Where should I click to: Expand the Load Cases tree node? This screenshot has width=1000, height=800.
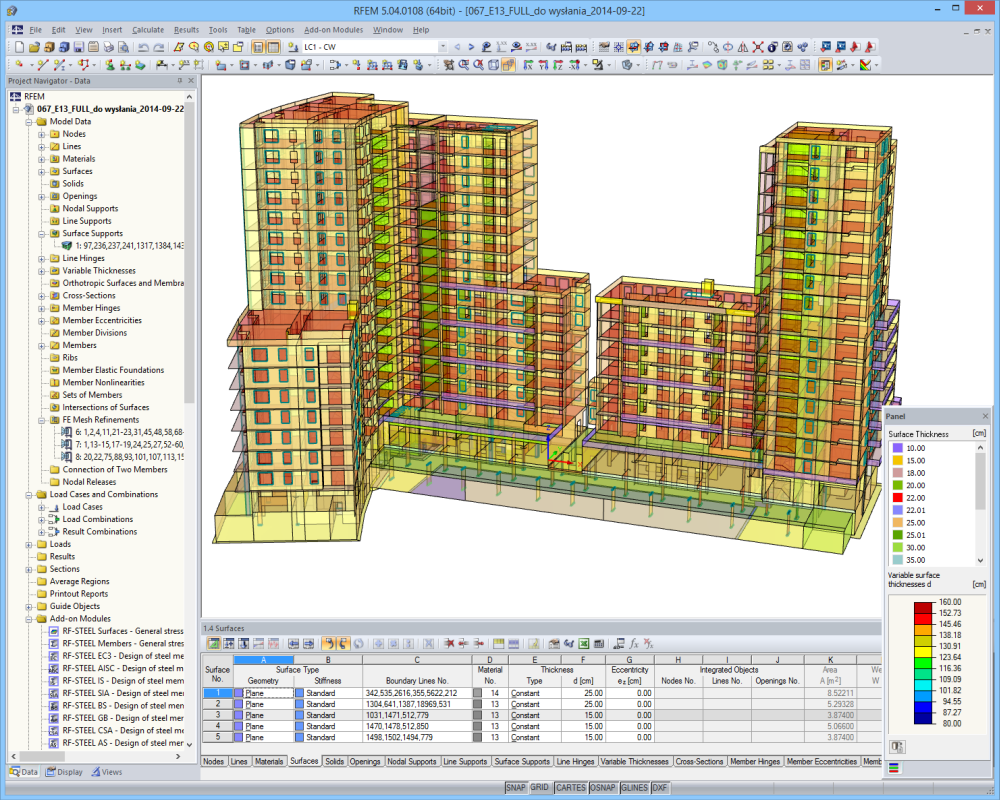pyautogui.click(x=40, y=506)
